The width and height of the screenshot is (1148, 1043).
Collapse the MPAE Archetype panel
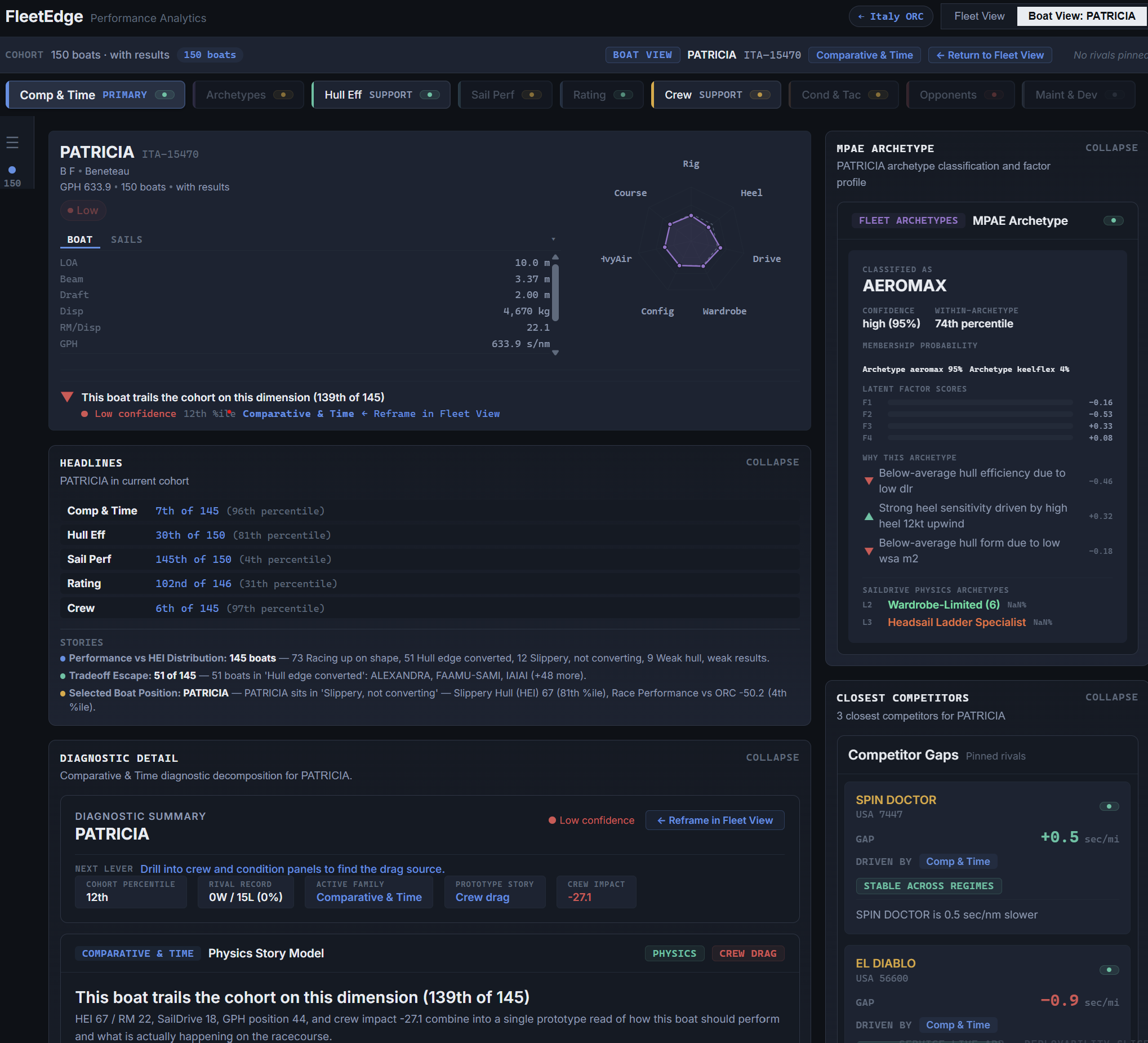pos(1111,148)
